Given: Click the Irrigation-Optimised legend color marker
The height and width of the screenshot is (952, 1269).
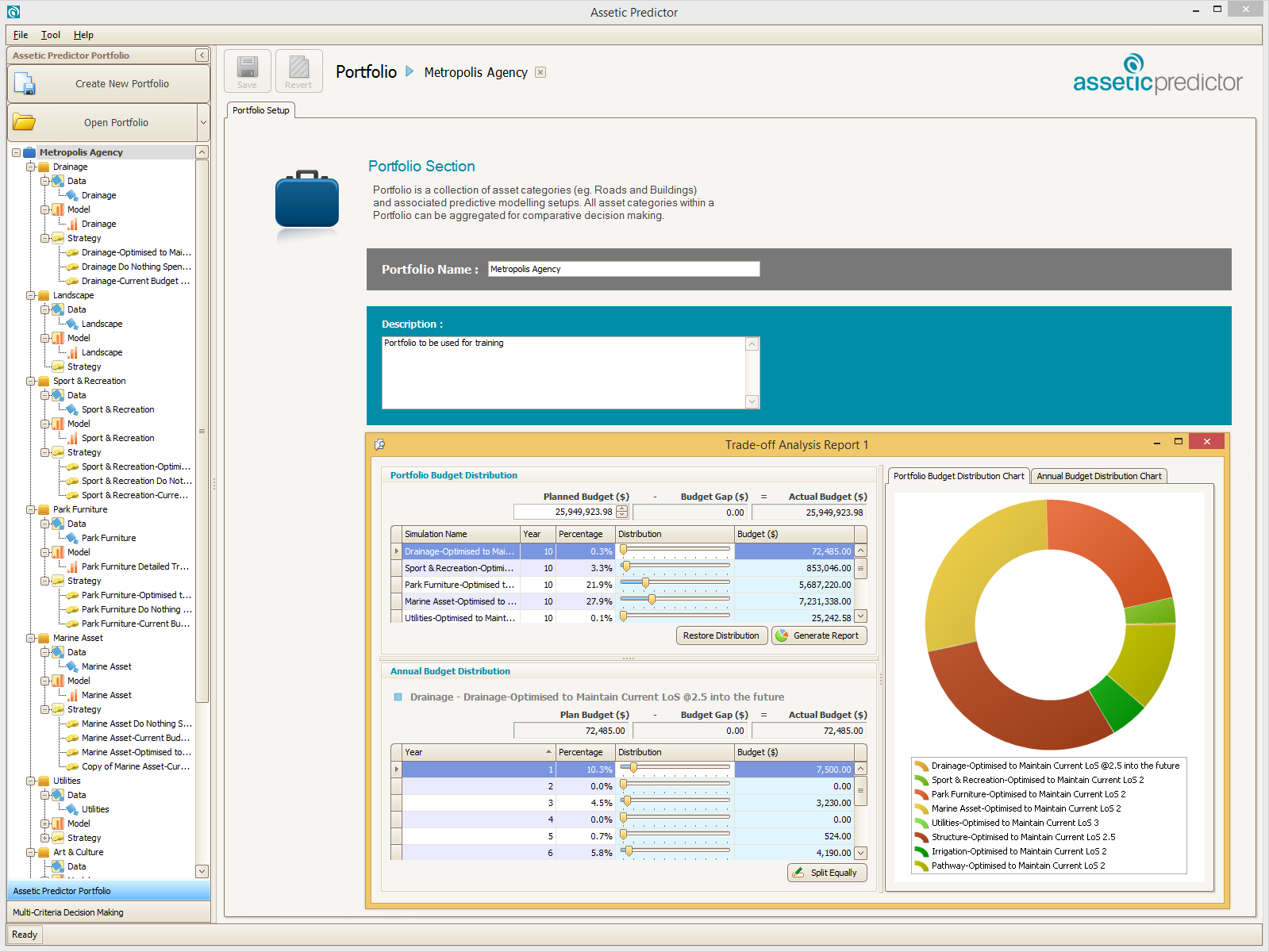Looking at the screenshot, I should pos(921,852).
